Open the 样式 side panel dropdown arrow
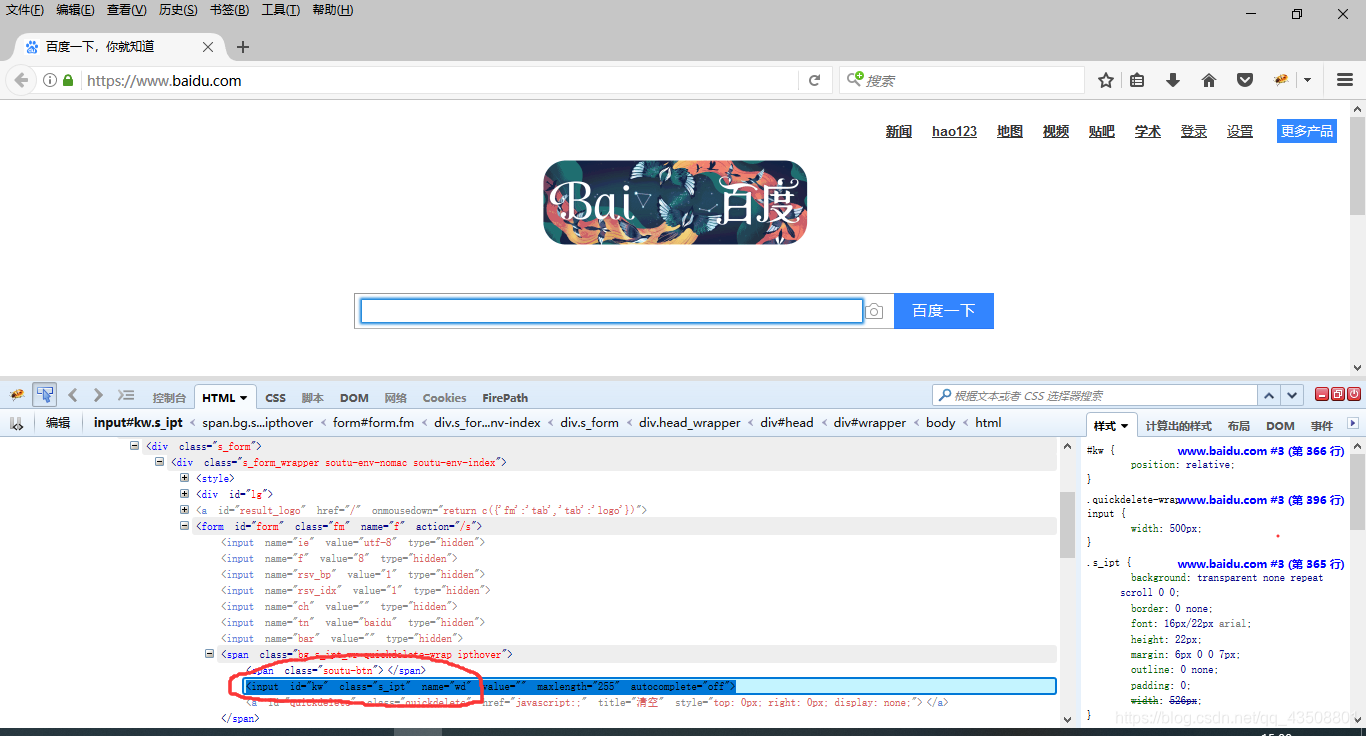This screenshot has height=736, width=1366. point(1125,427)
